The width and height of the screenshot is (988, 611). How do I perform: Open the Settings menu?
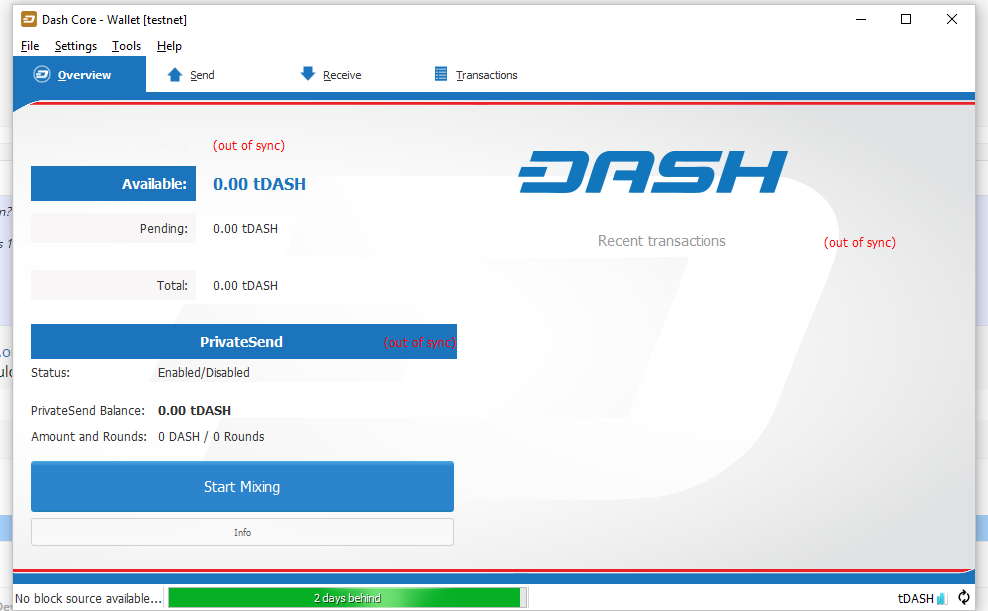click(76, 46)
